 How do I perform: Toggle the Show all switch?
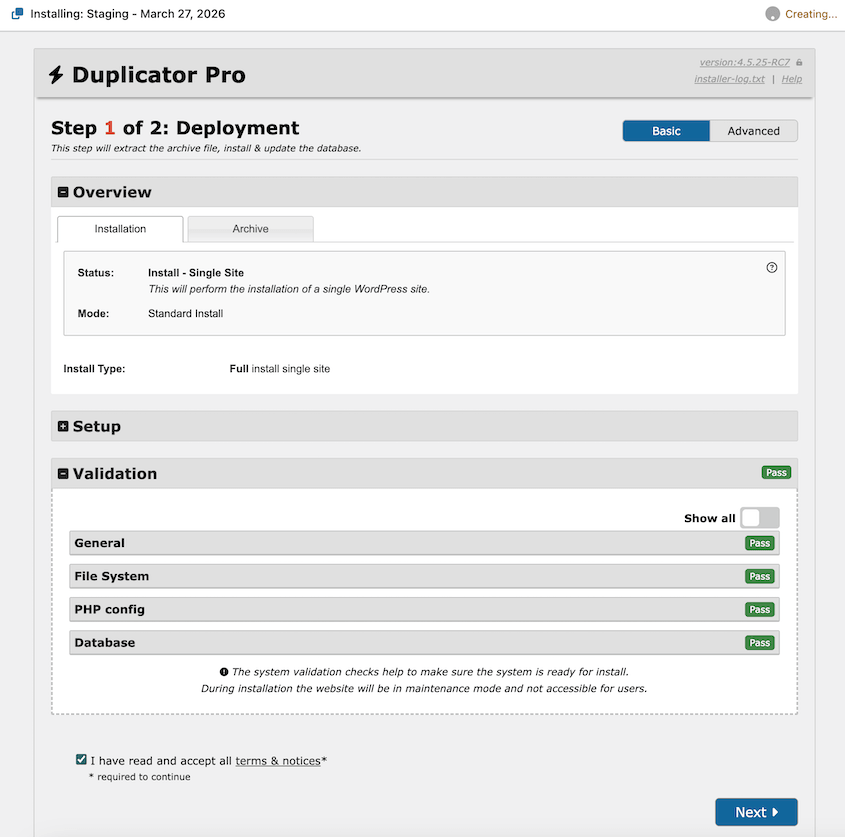point(760,518)
